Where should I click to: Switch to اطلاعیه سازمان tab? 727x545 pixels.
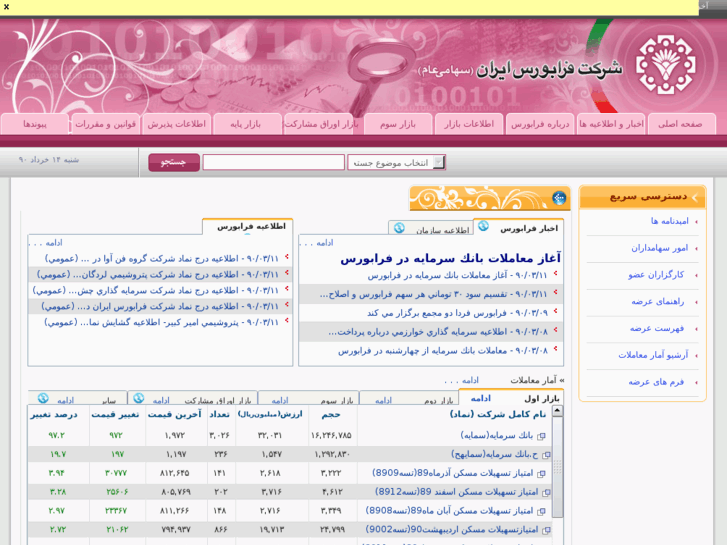[x=443, y=230]
